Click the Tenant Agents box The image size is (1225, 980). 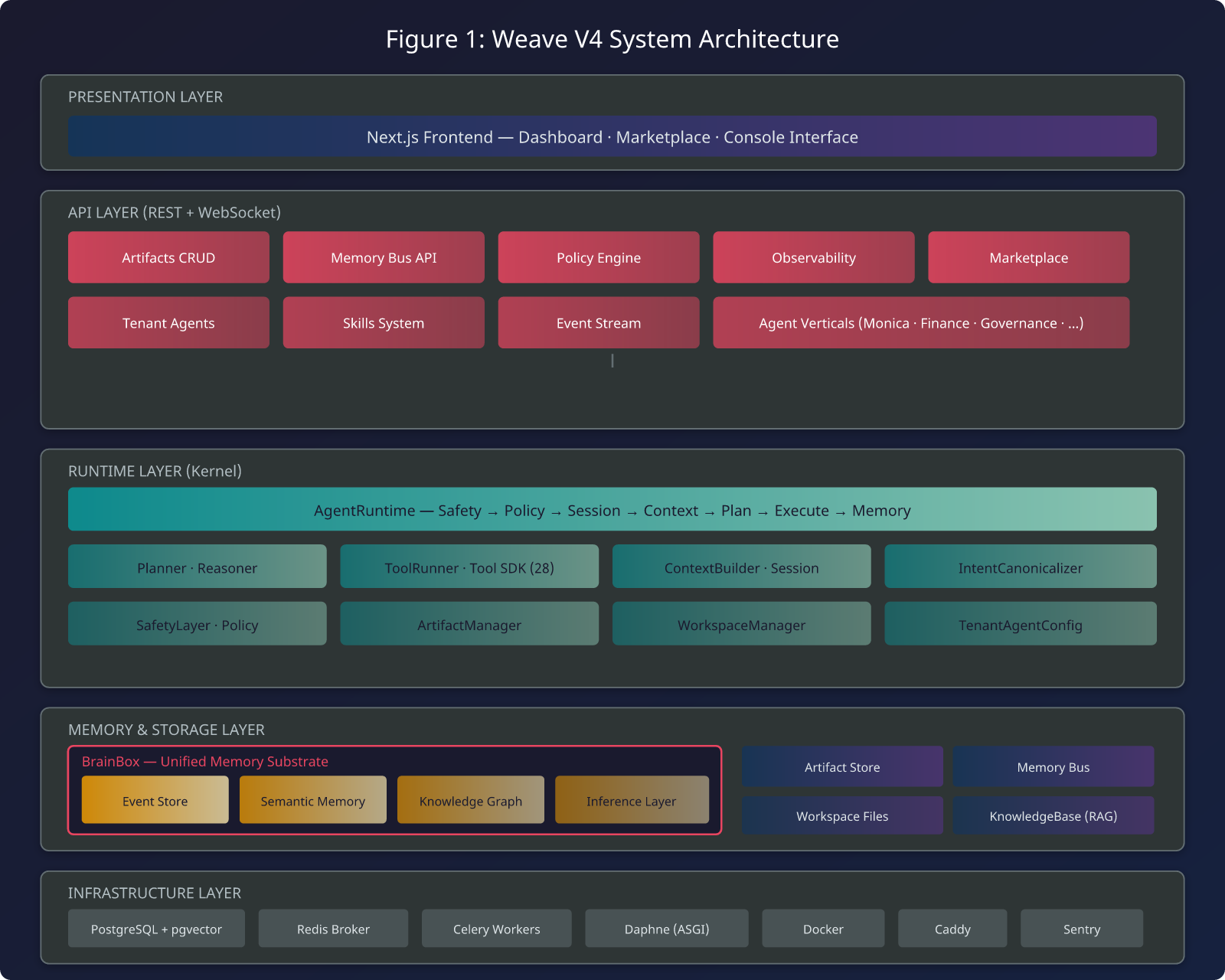(168, 322)
